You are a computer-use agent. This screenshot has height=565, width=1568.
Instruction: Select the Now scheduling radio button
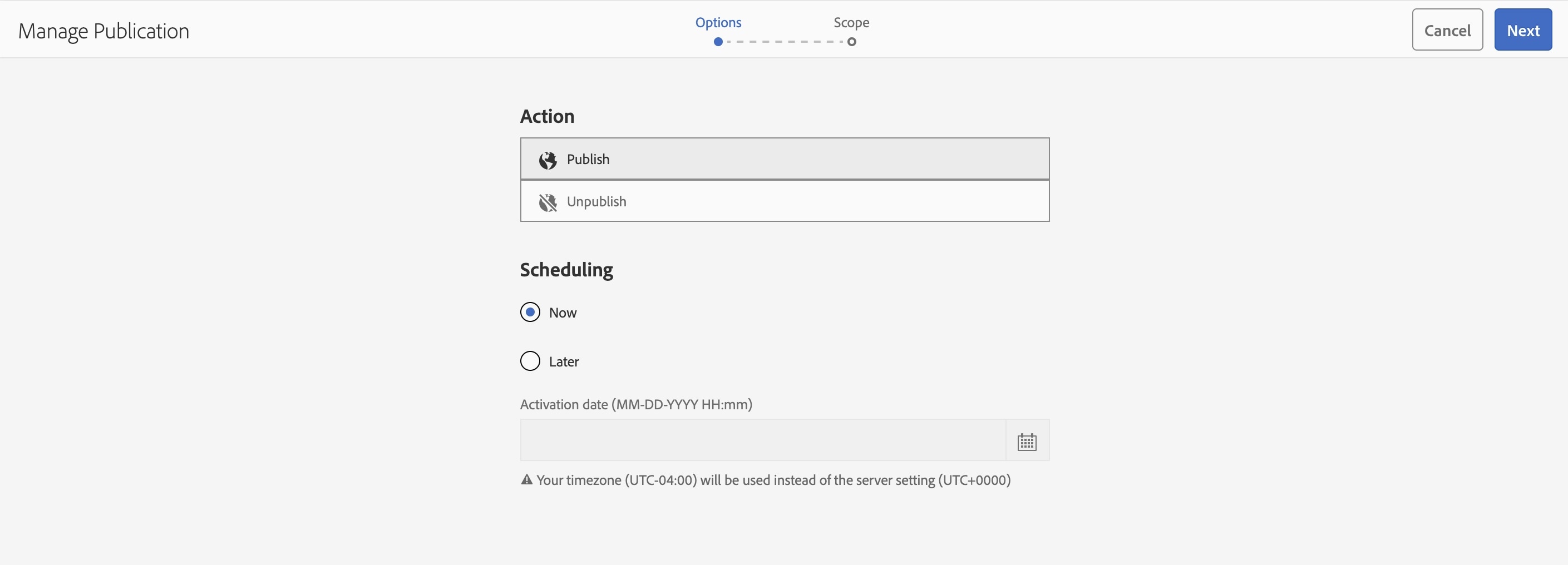pos(530,312)
